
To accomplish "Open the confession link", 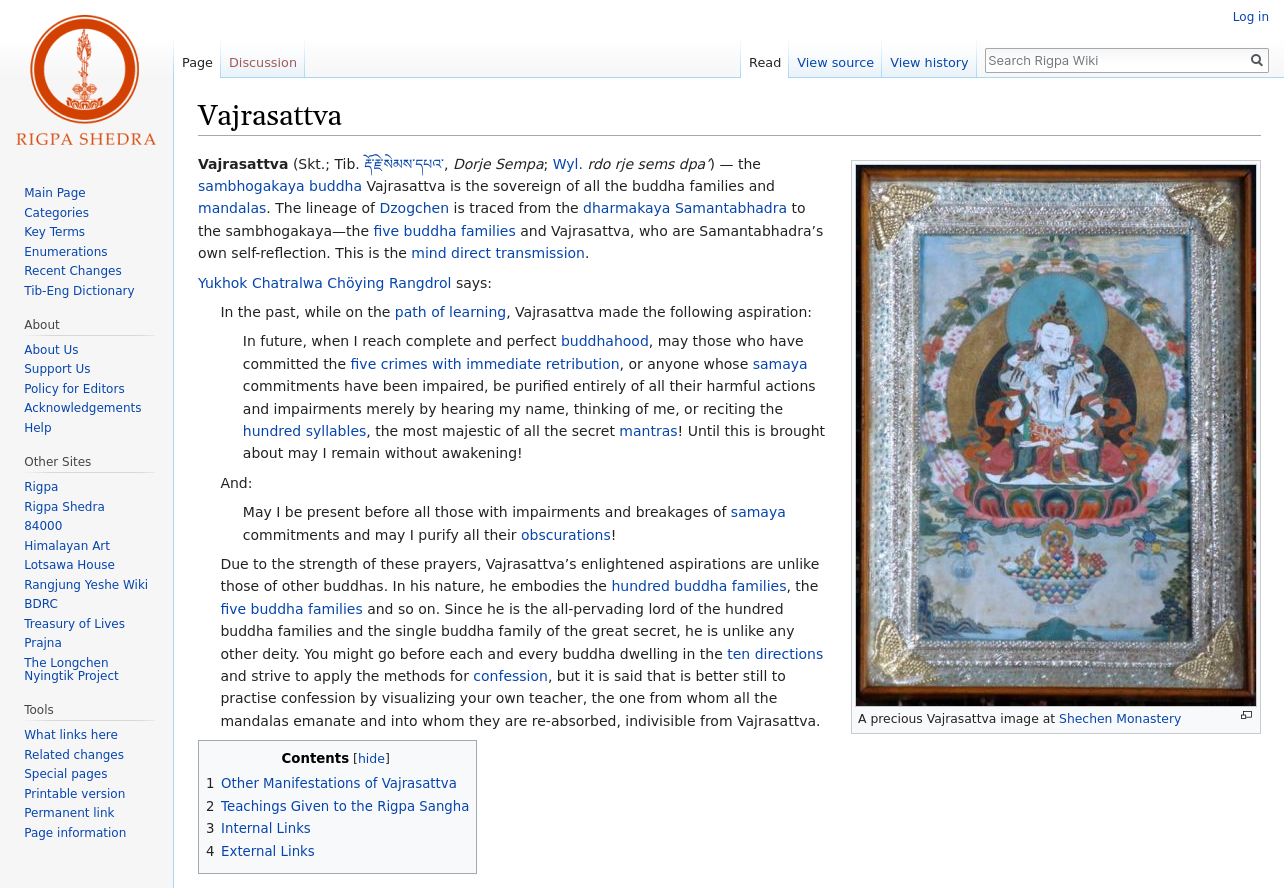I will pos(511,676).
